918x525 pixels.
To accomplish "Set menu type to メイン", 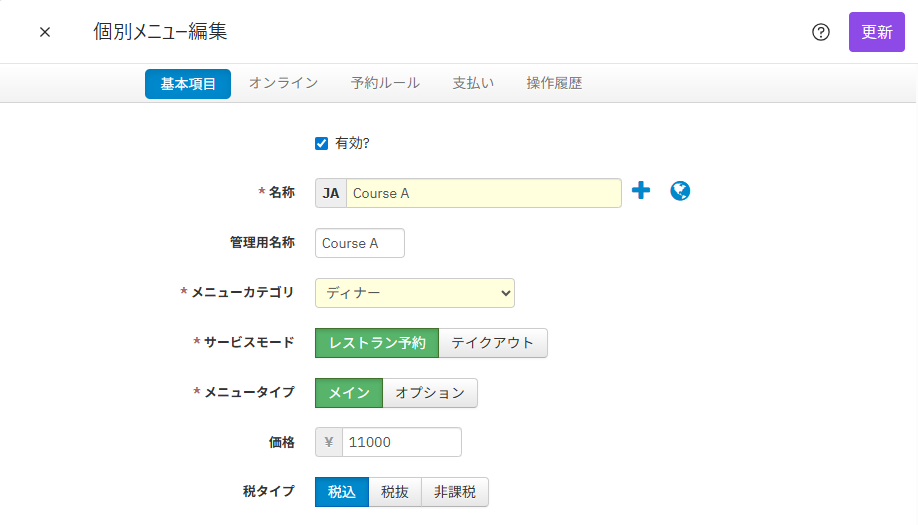I will (349, 393).
